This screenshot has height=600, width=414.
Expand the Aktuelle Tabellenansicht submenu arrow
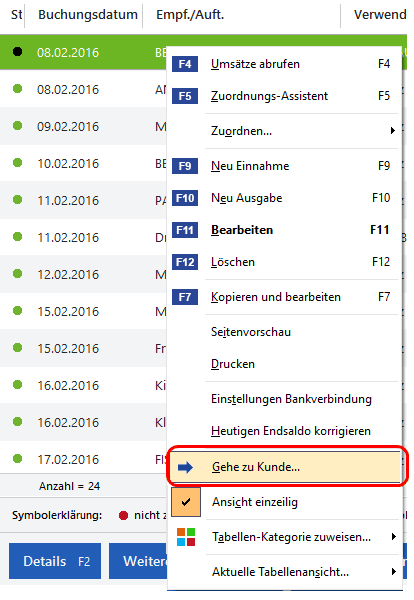[x=394, y=572]
